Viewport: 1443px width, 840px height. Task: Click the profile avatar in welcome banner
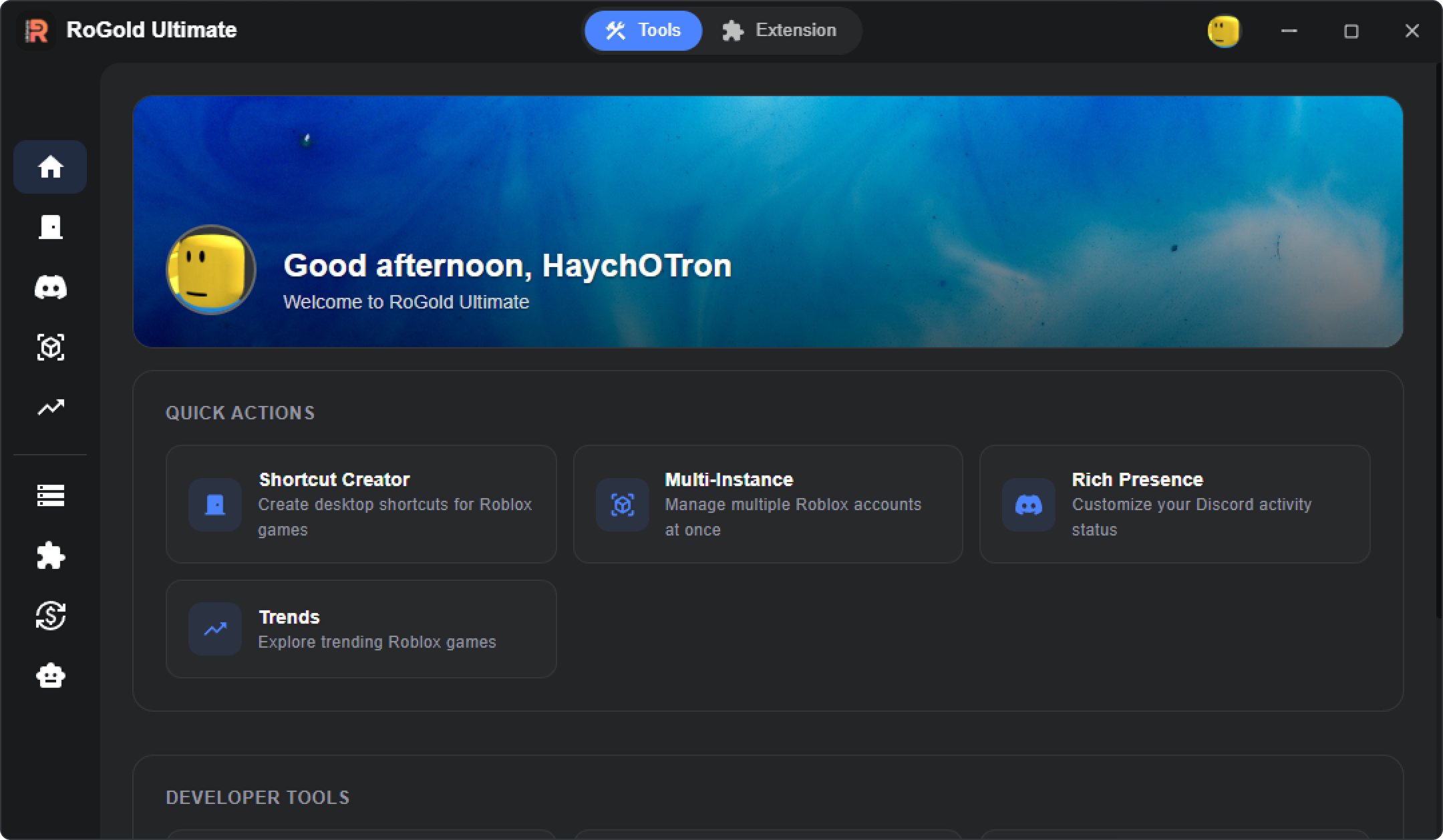coord(211,270)
